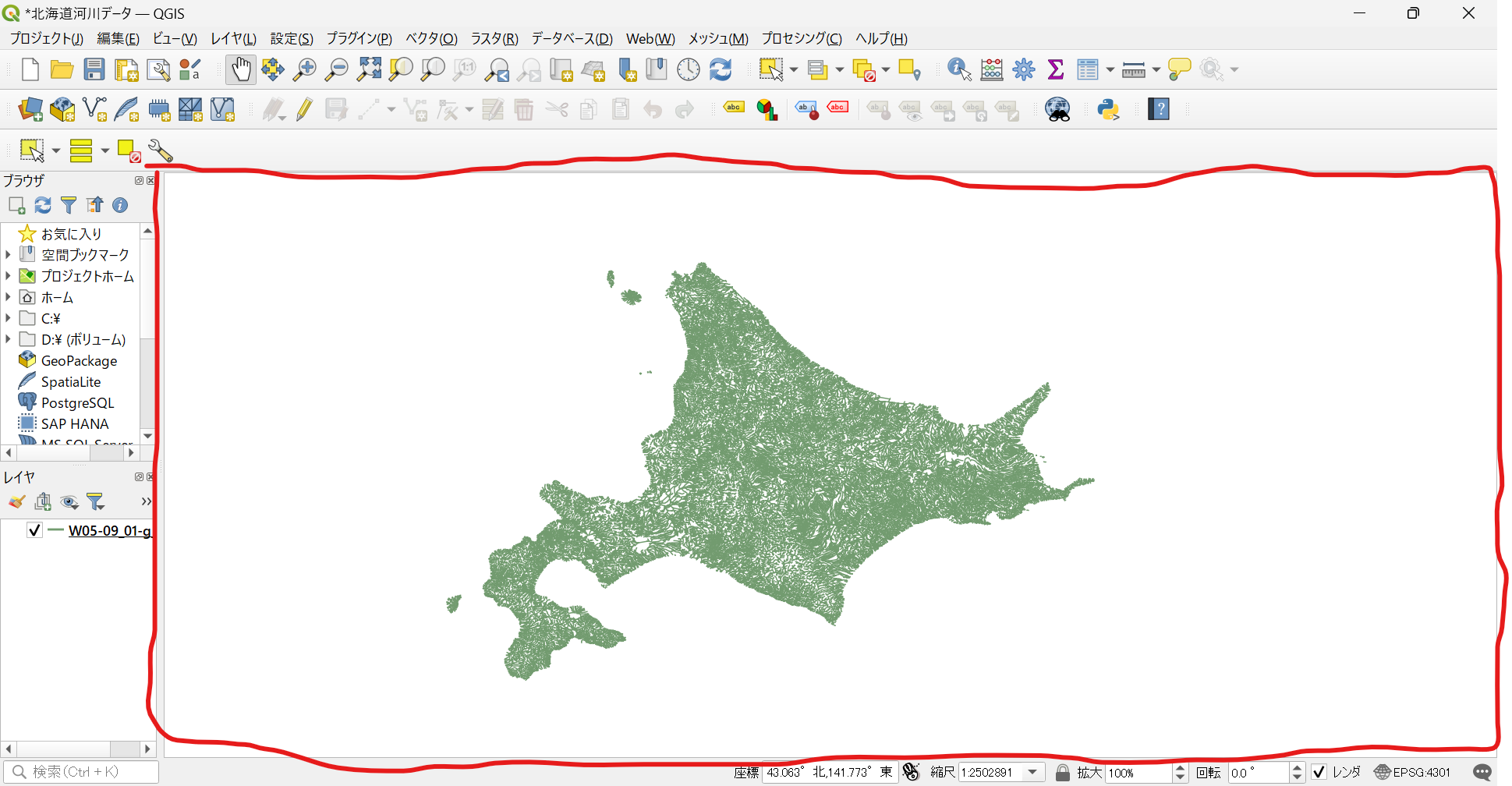
Task: Select GeoPackage in Browser panel
Action: tap(79, 360)
